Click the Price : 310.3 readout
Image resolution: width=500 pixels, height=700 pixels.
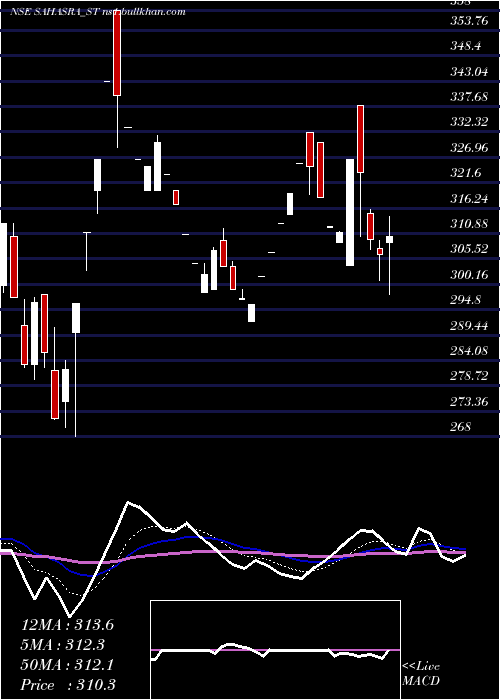(68, 685)
